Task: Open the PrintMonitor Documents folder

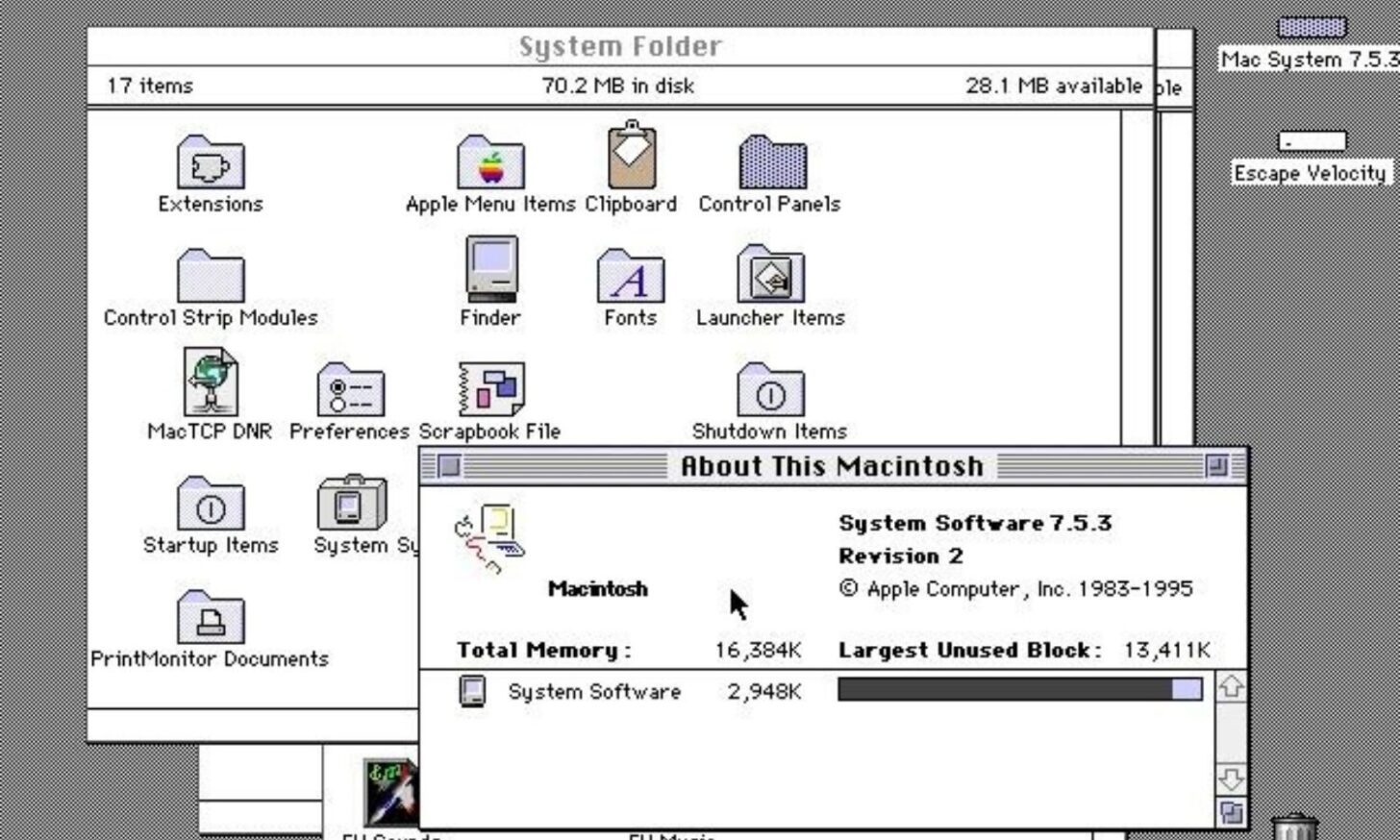Action: 211,618
